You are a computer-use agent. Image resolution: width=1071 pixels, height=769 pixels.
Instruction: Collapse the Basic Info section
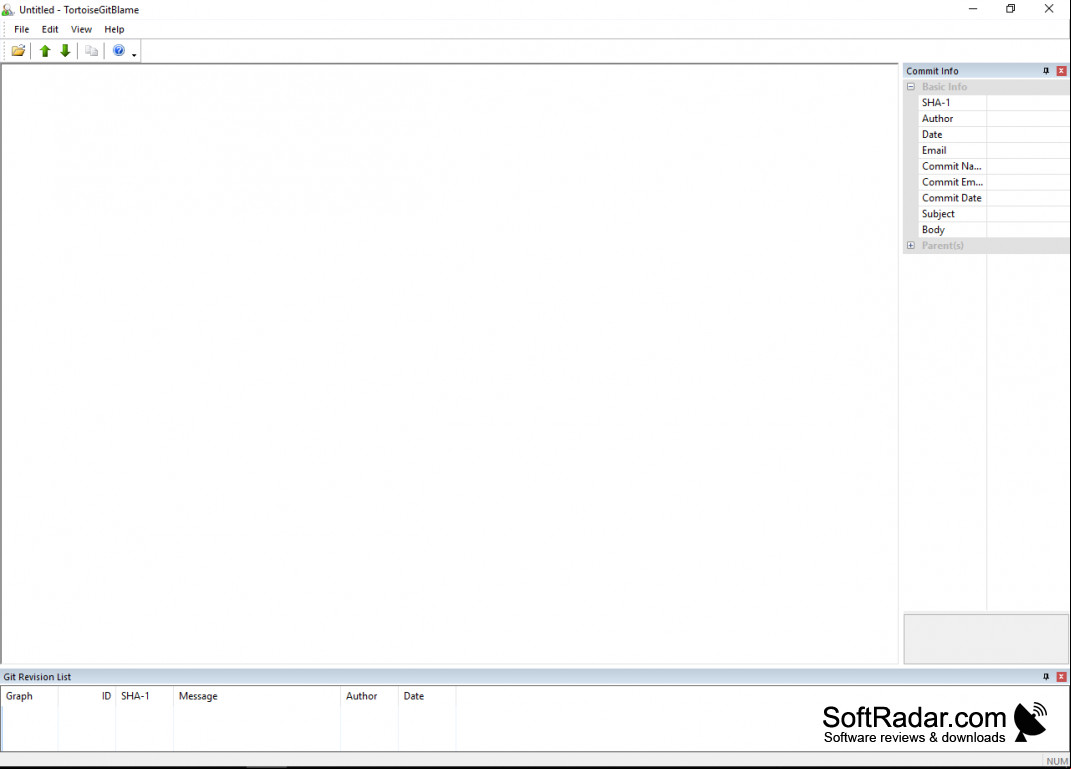(x=910, y=87)
